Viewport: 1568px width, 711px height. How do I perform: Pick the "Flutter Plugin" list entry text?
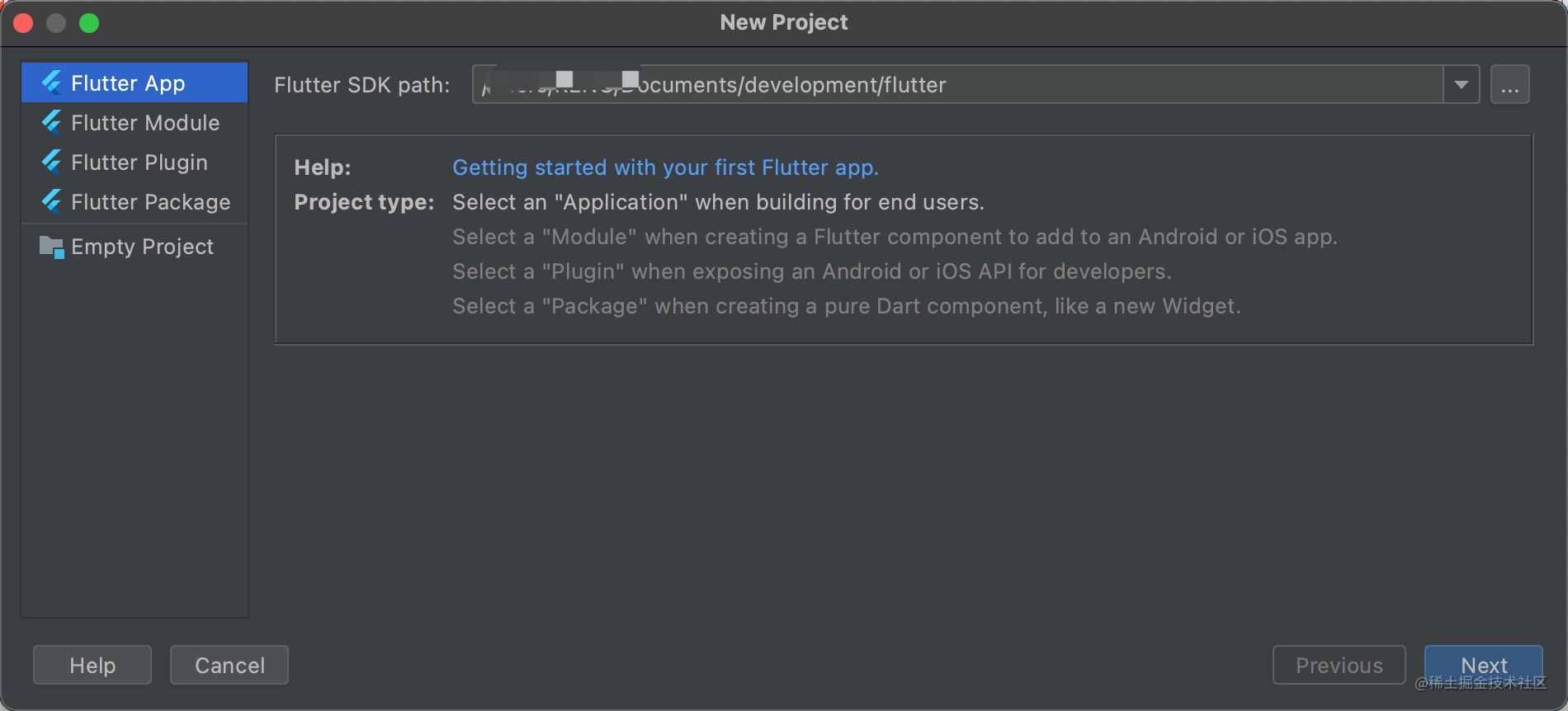coord(139,162)
